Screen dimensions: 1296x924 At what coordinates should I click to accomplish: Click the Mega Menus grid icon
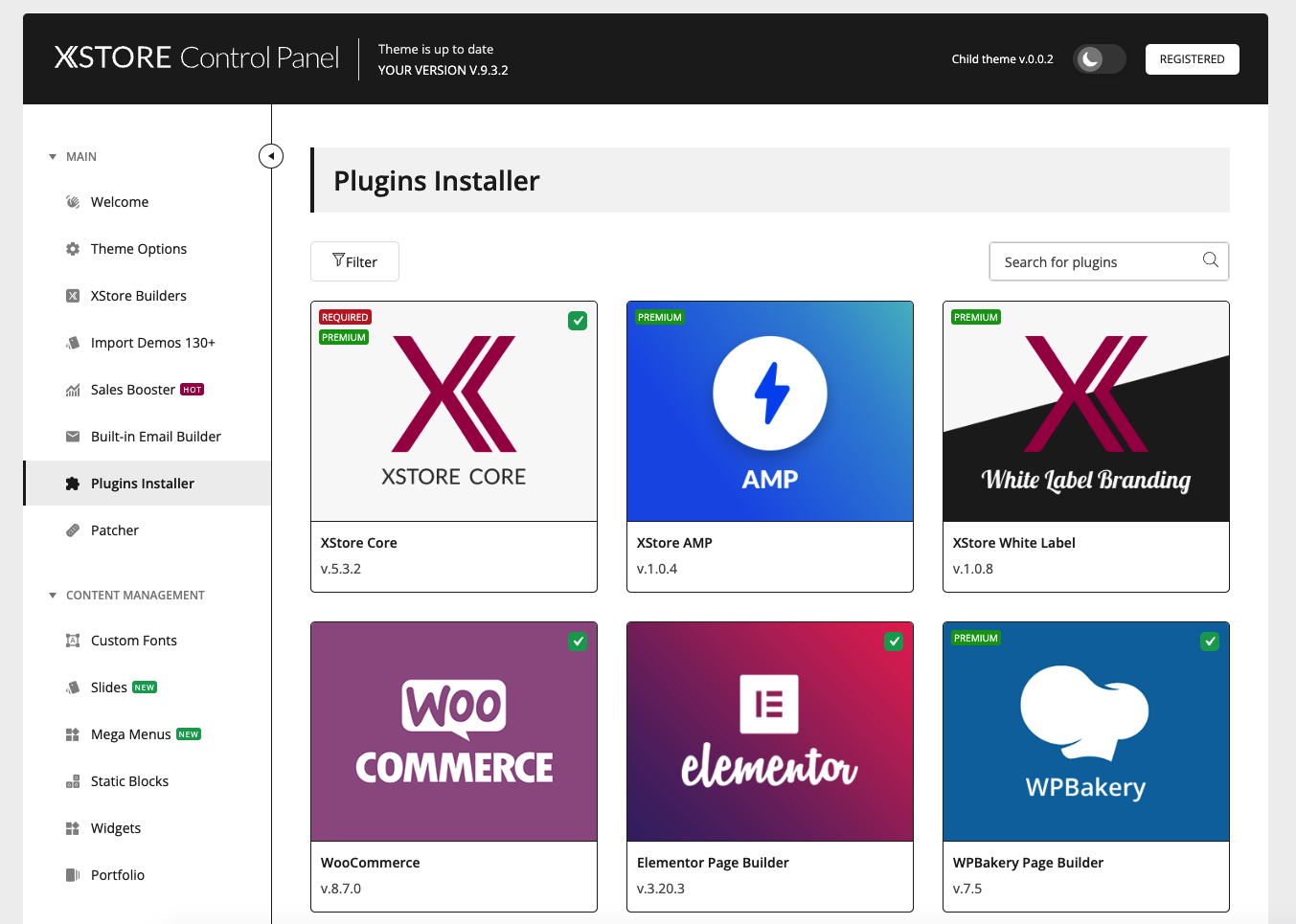73,734
